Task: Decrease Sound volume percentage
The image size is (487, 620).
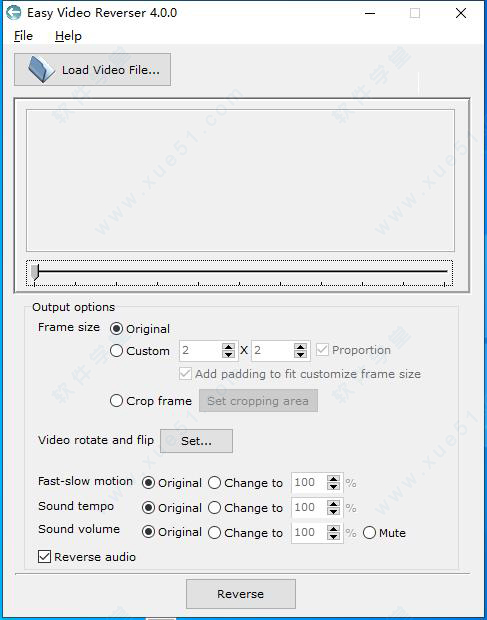Action: pos(334,536)
